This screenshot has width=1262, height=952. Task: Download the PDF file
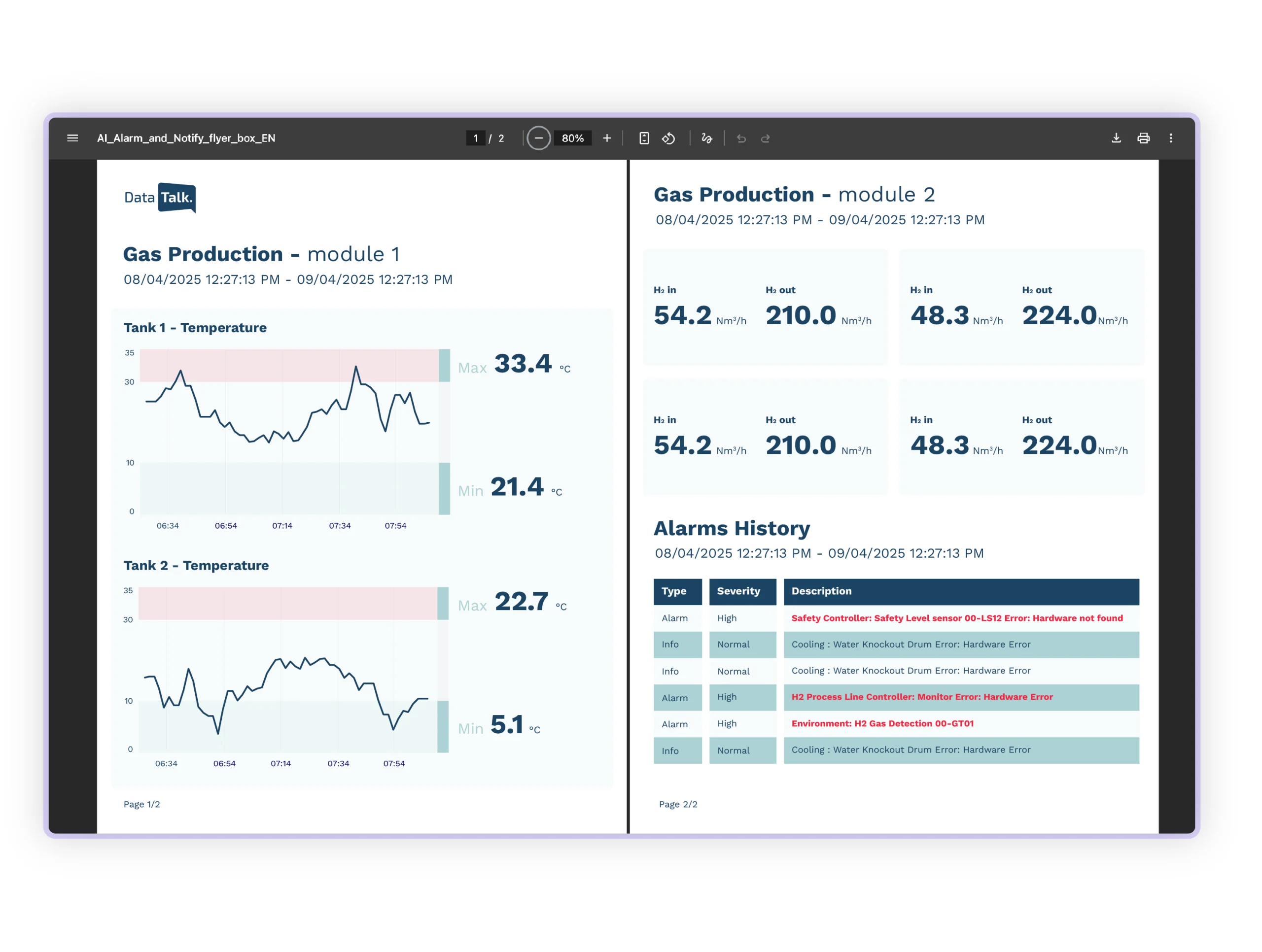1117,138
